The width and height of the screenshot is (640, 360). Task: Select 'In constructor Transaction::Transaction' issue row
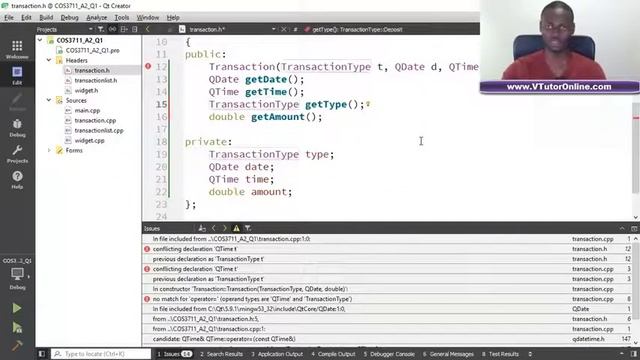pos(387,289)
